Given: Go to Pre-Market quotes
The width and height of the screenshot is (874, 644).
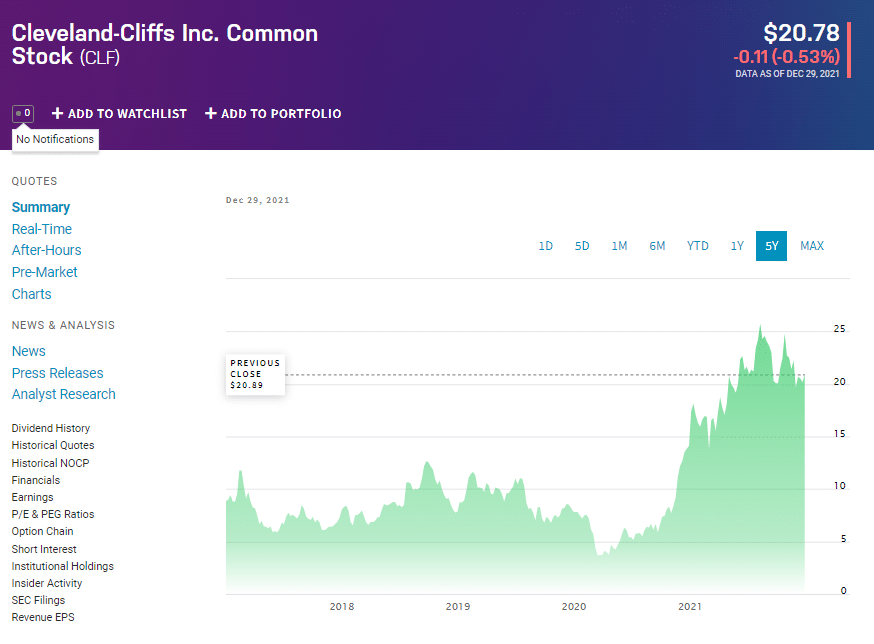Looking at the screenshot, I should [45, 272].
